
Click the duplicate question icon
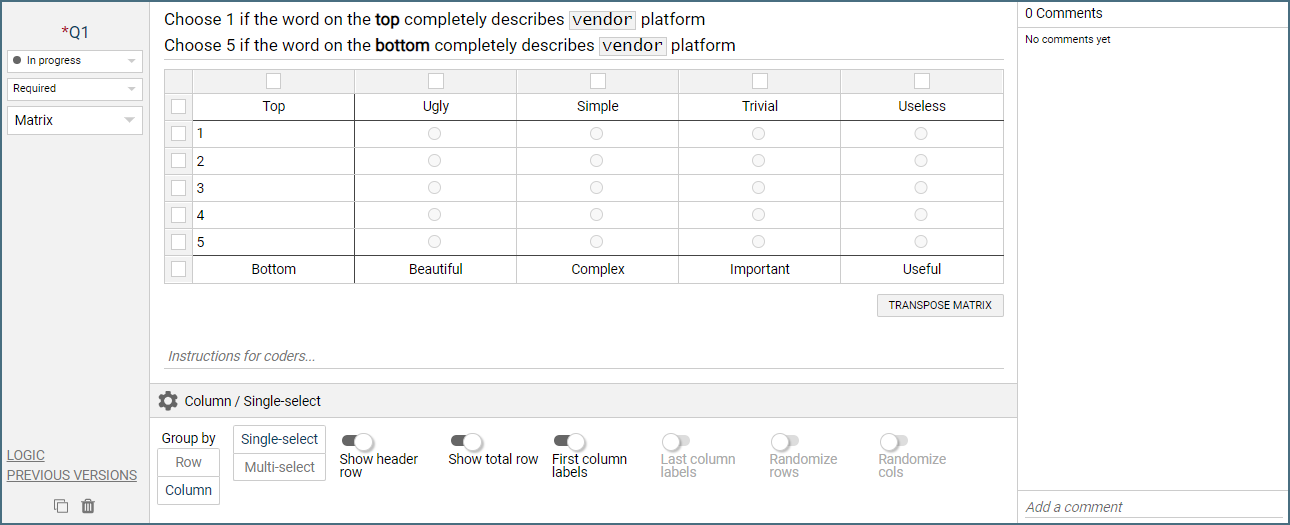61,506
